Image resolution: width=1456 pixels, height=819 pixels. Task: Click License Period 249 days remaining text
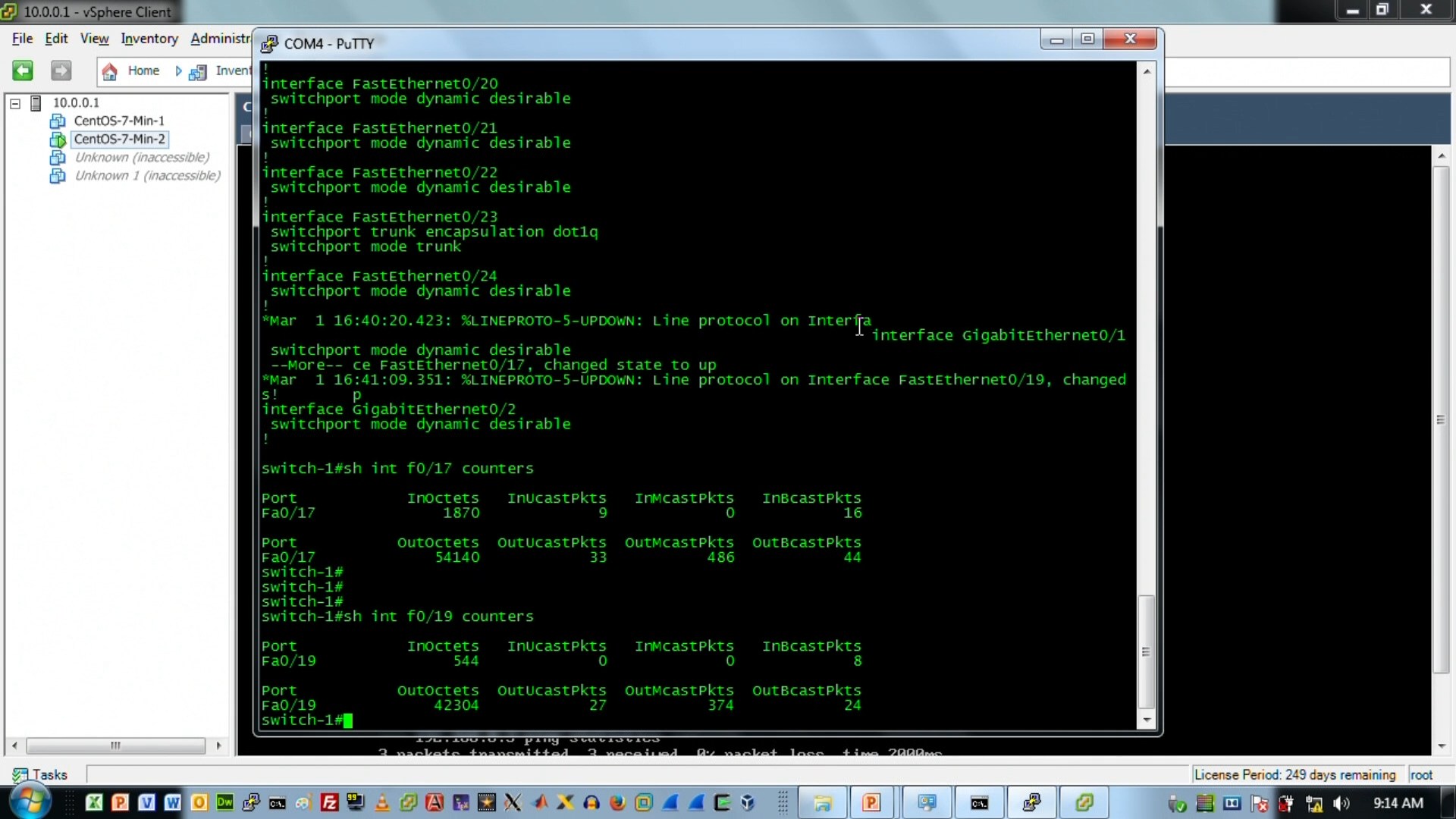[1294, 775]
